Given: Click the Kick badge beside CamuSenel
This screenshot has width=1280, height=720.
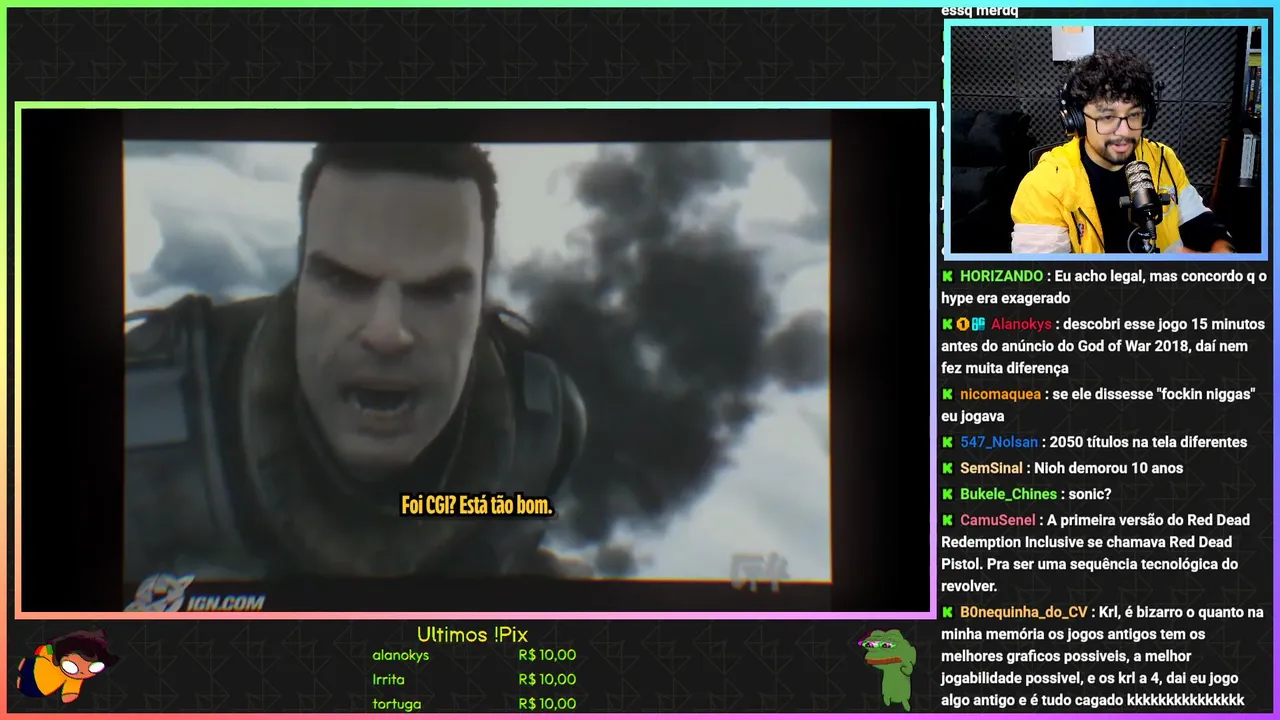Looking at the screenshot, I should (947, 520).
